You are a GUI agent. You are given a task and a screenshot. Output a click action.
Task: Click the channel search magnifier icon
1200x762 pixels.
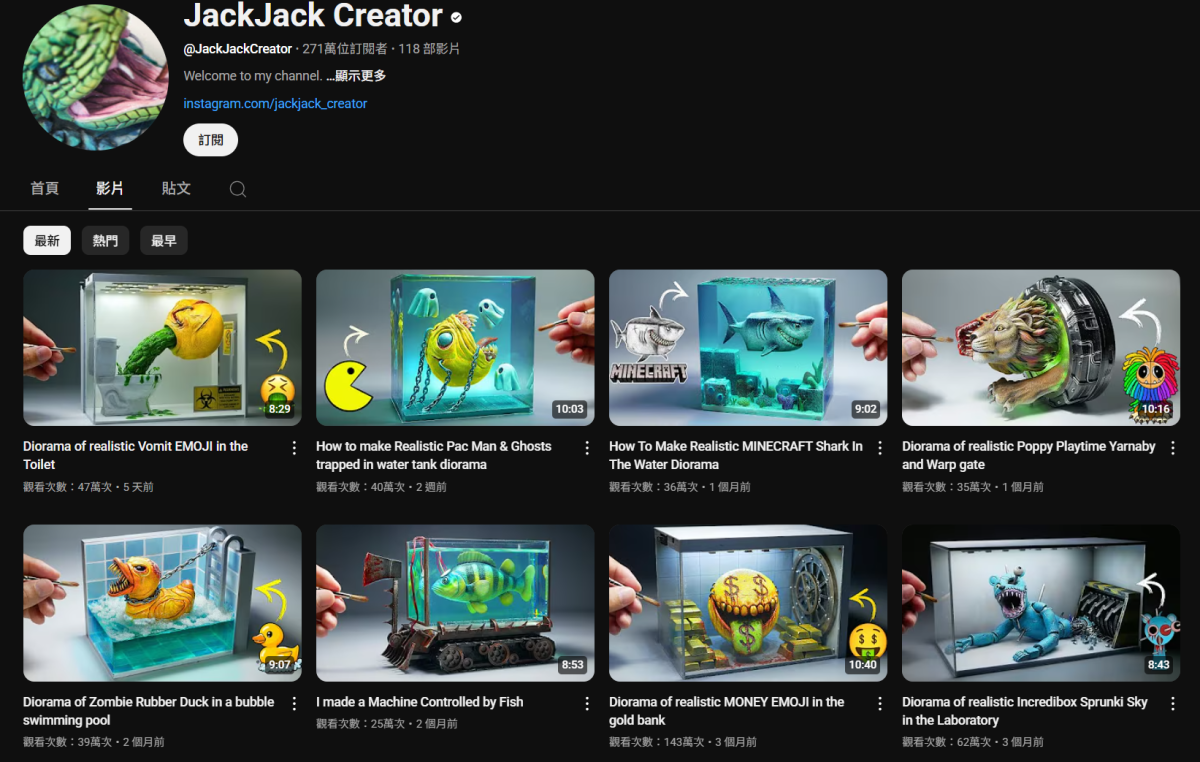[x=238, y=189]
